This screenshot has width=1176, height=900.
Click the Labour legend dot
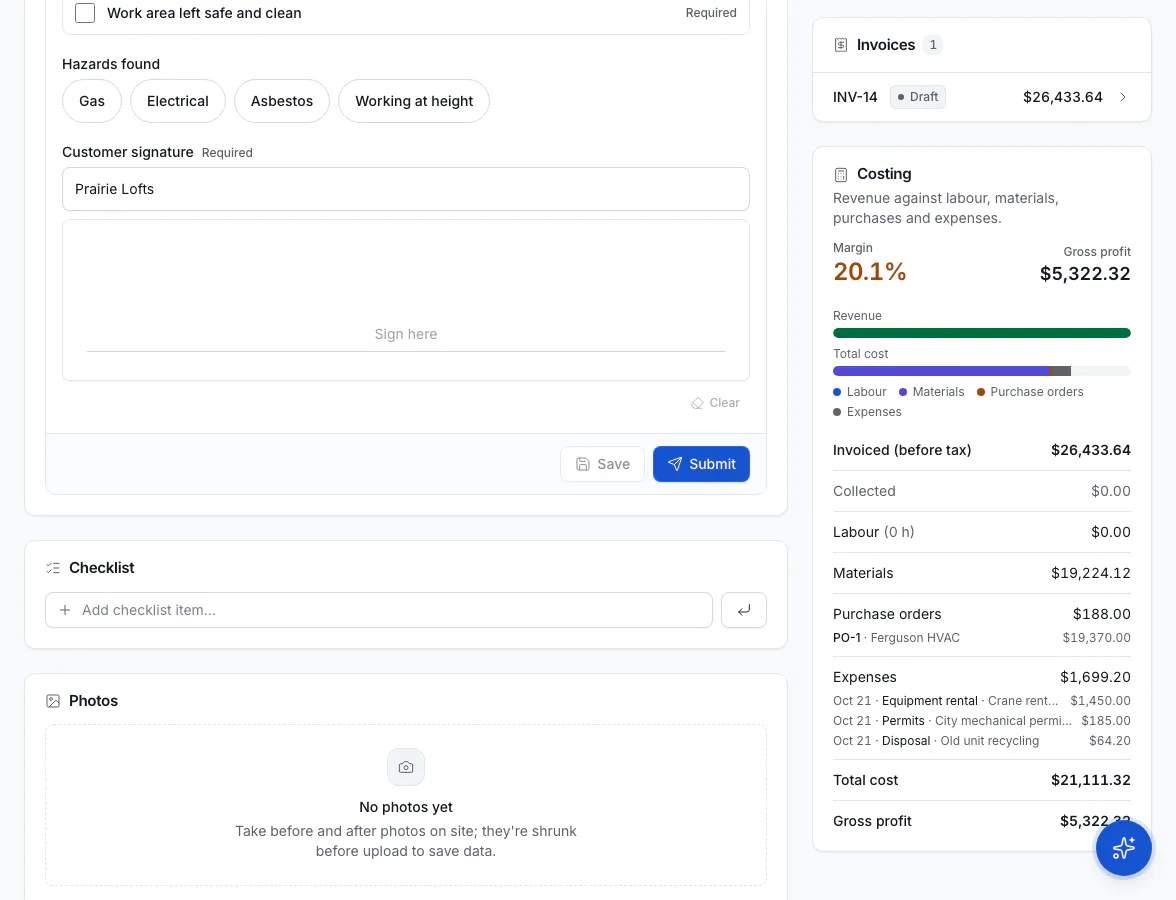837,392
